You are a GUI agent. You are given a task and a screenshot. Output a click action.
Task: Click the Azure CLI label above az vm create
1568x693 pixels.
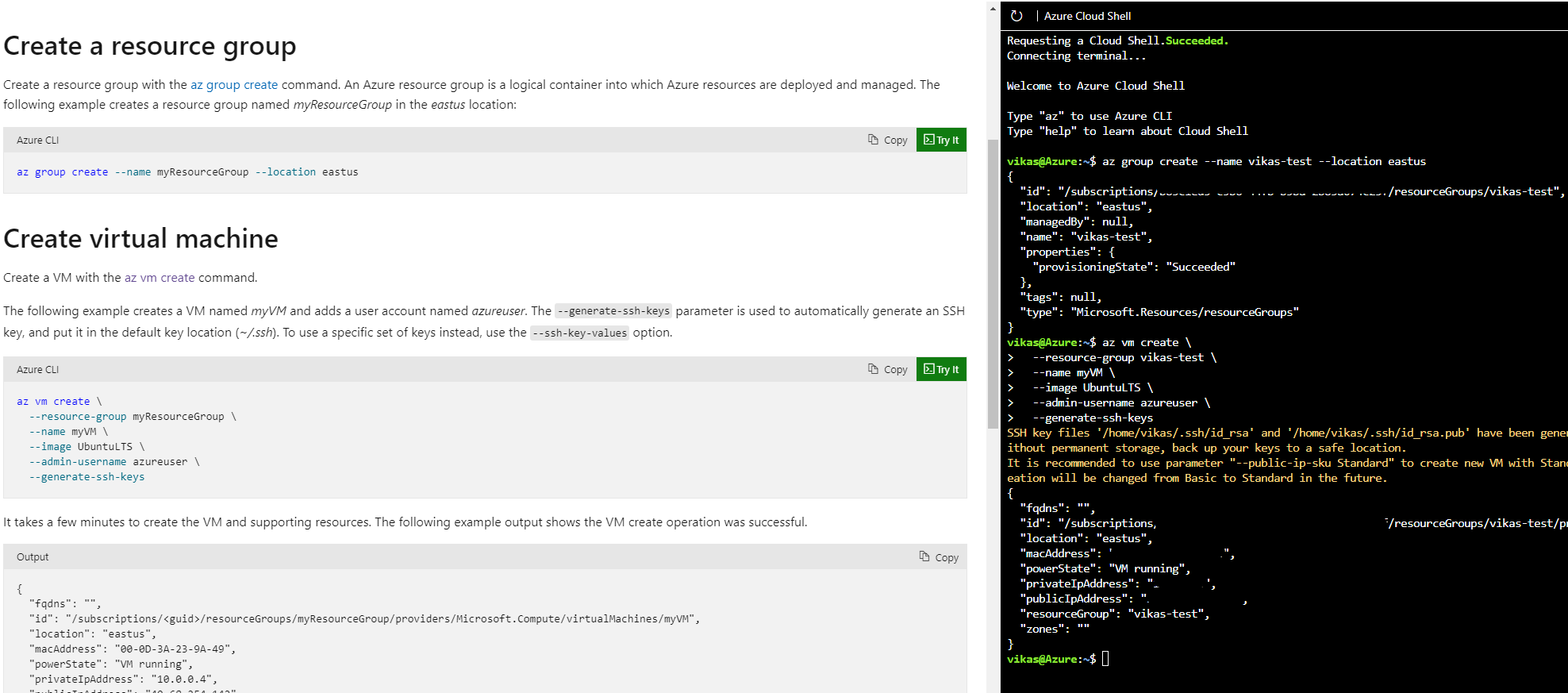coord(38,370)
